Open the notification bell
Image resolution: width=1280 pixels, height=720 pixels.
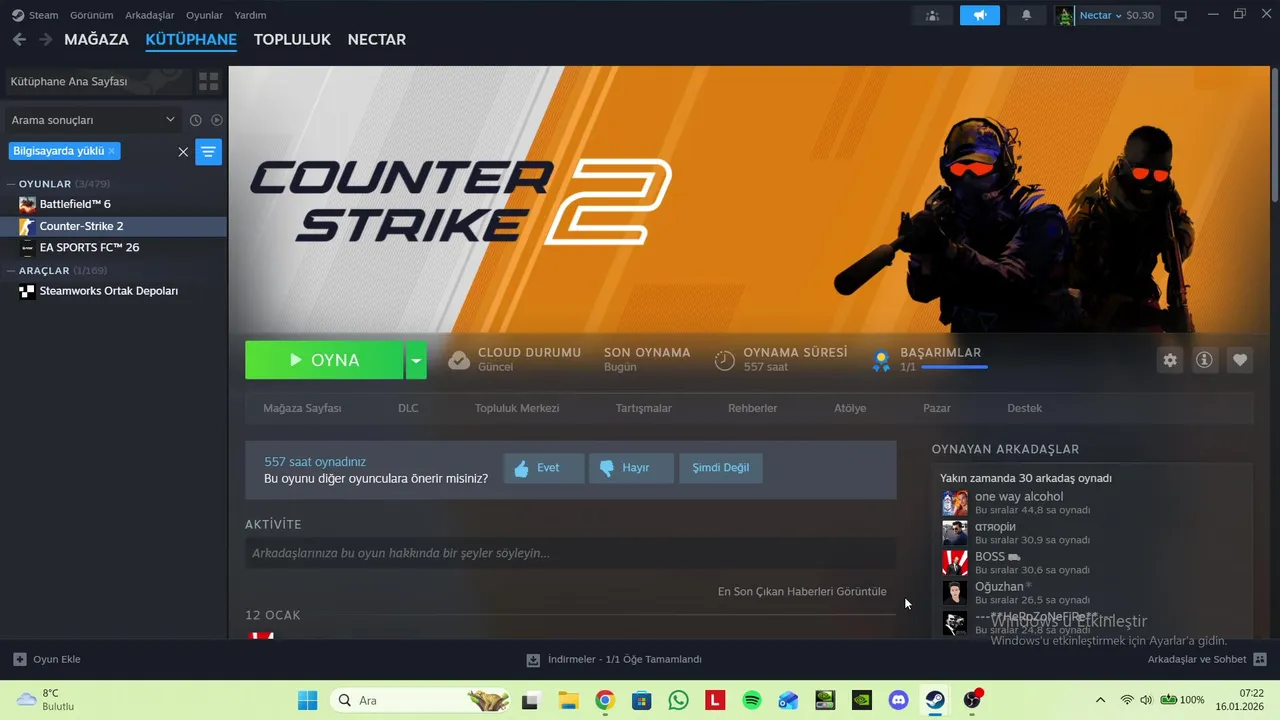(x=1026, y=15)
